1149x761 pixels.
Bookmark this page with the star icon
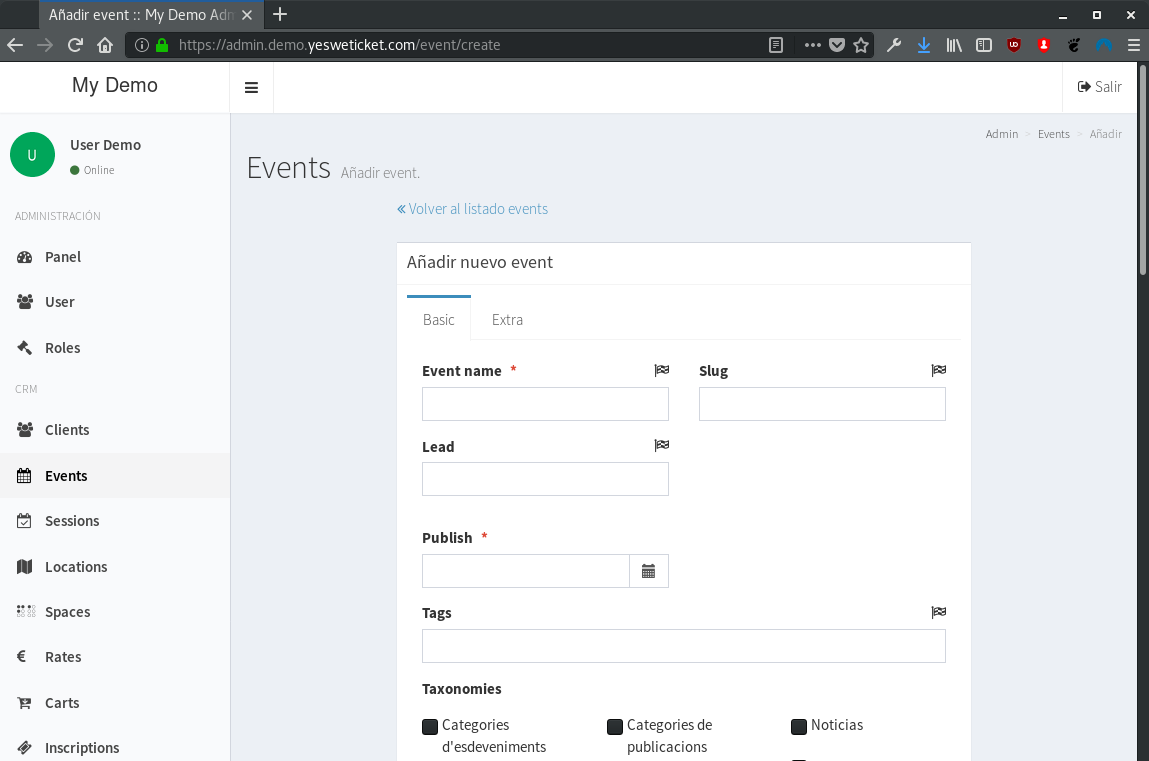[x=861, y=45]
